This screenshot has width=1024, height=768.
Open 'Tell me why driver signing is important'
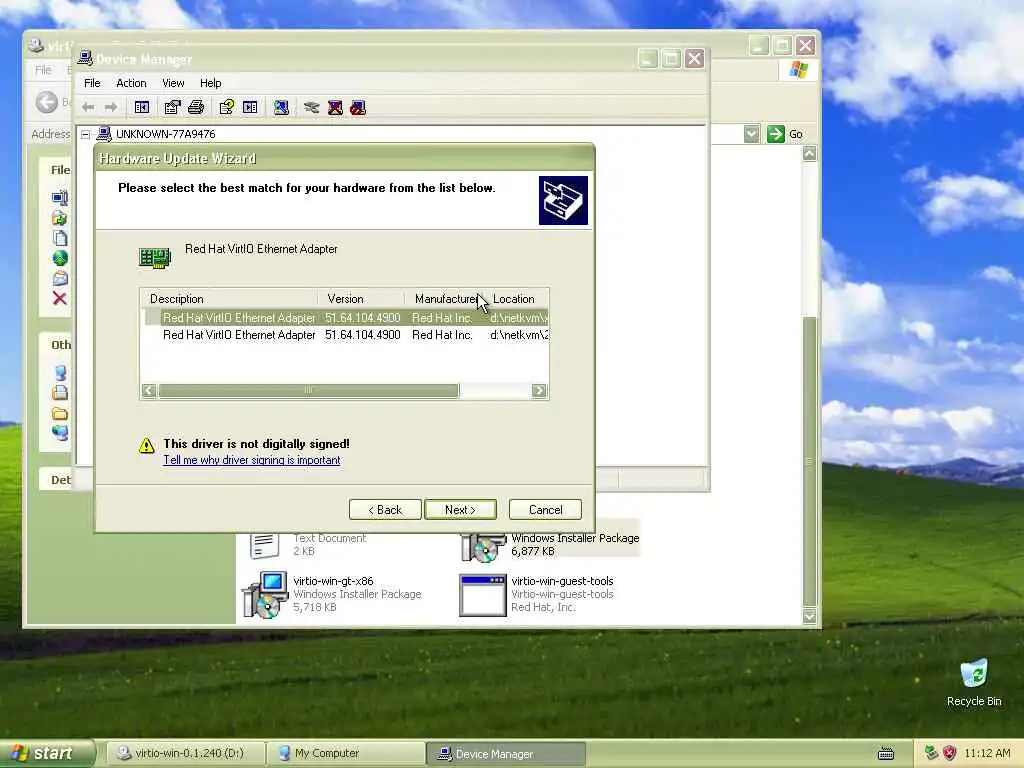251,460
